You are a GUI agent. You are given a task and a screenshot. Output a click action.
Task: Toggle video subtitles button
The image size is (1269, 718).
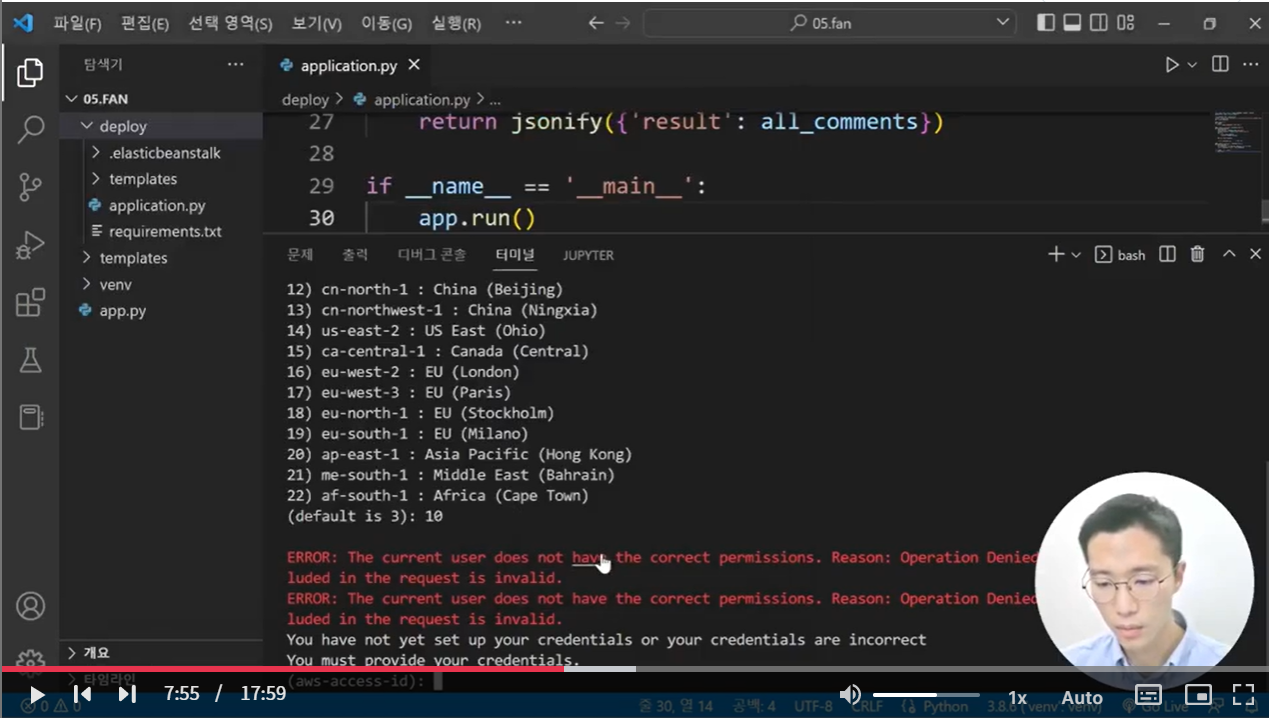point(1148,694)
